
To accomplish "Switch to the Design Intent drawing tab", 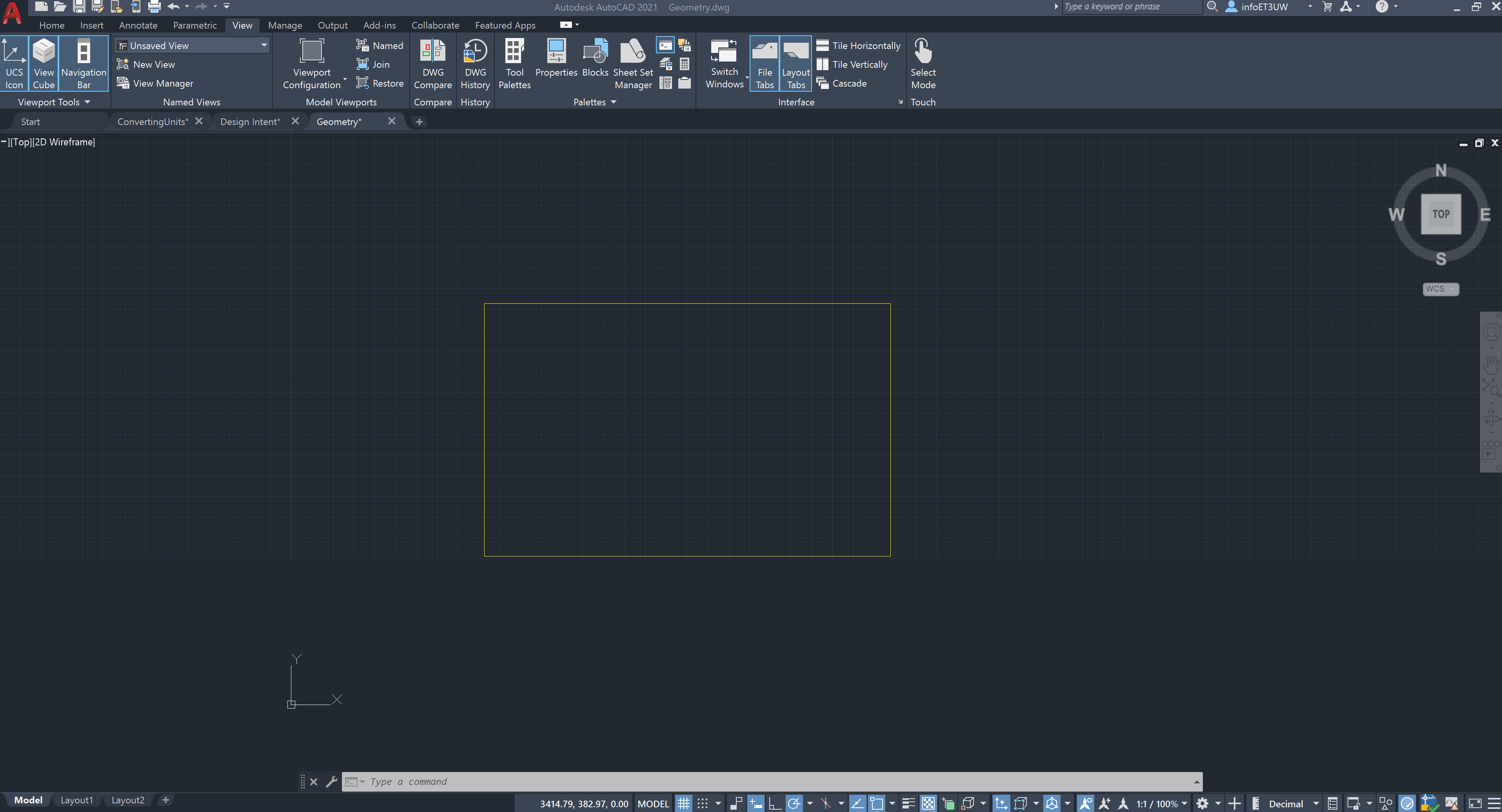I will 251,121.
